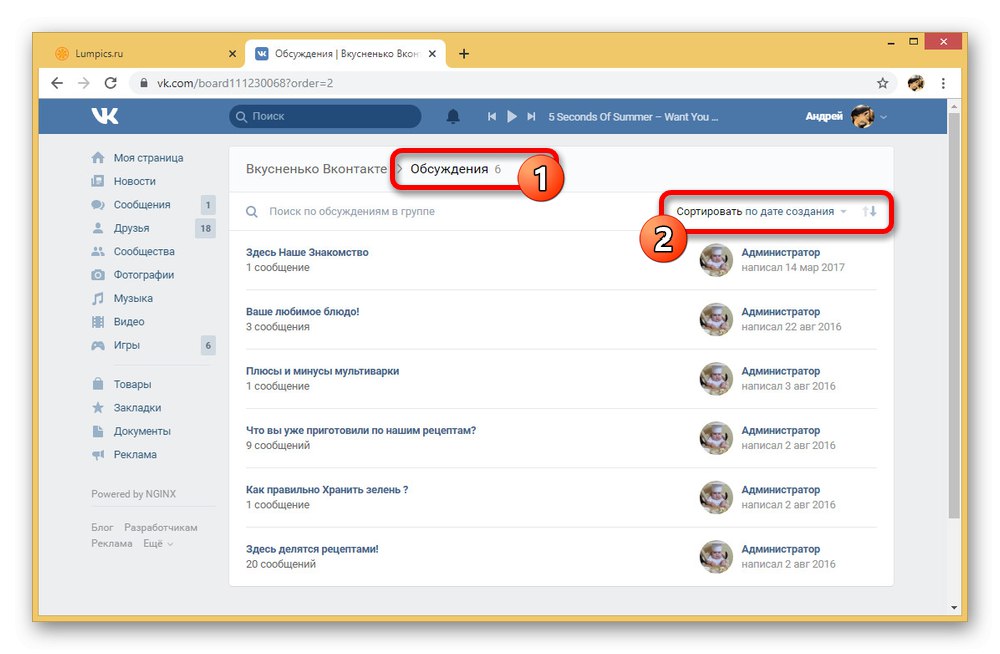Open Друзья in the sidebar

click(x=131, y=228)
